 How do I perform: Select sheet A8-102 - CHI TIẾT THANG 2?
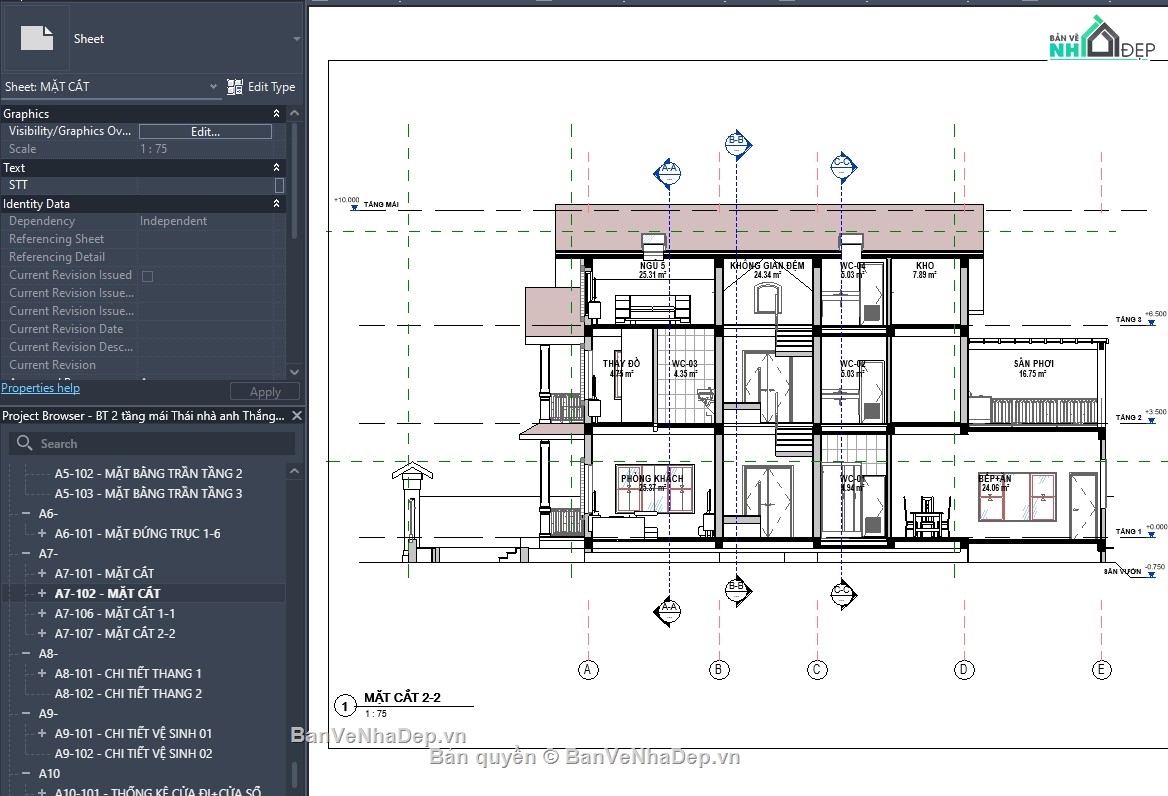[128, 693]
